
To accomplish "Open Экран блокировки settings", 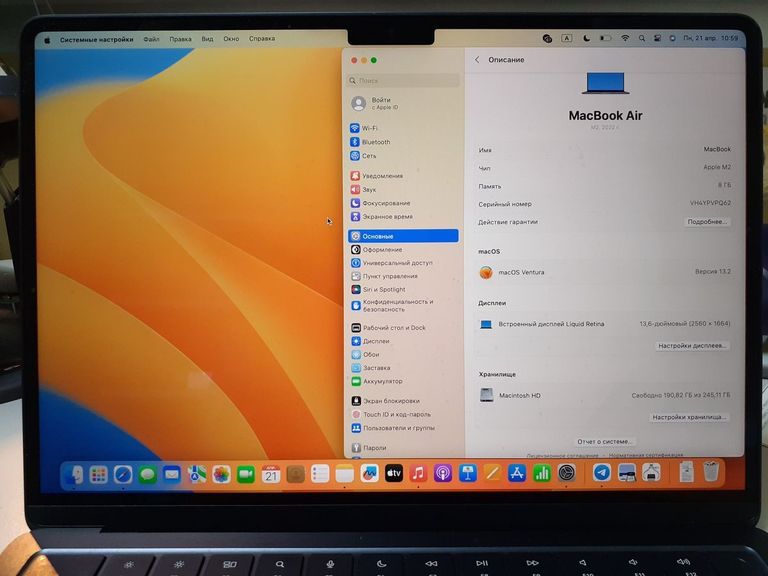I will click(386, 401).
